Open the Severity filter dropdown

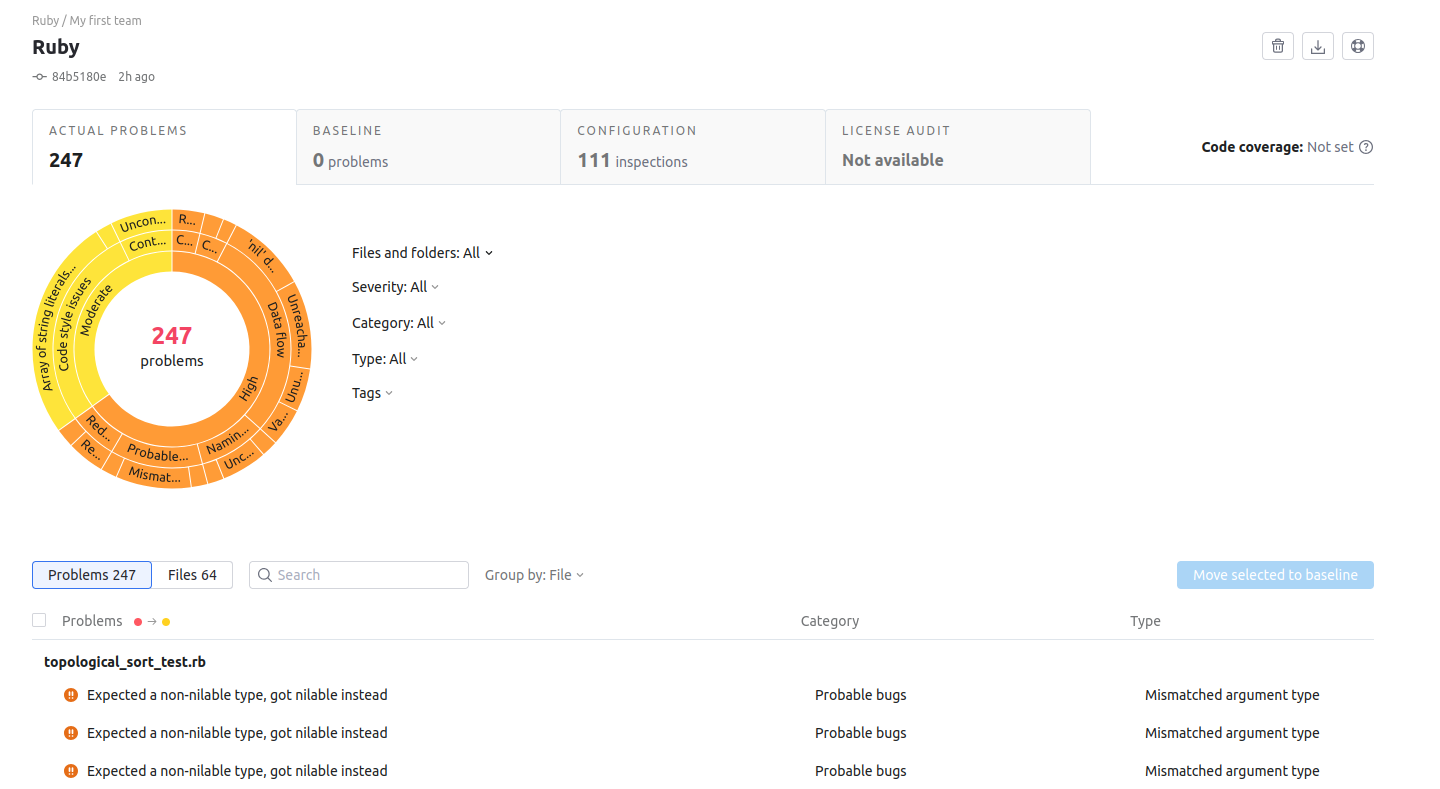[395, 287]
